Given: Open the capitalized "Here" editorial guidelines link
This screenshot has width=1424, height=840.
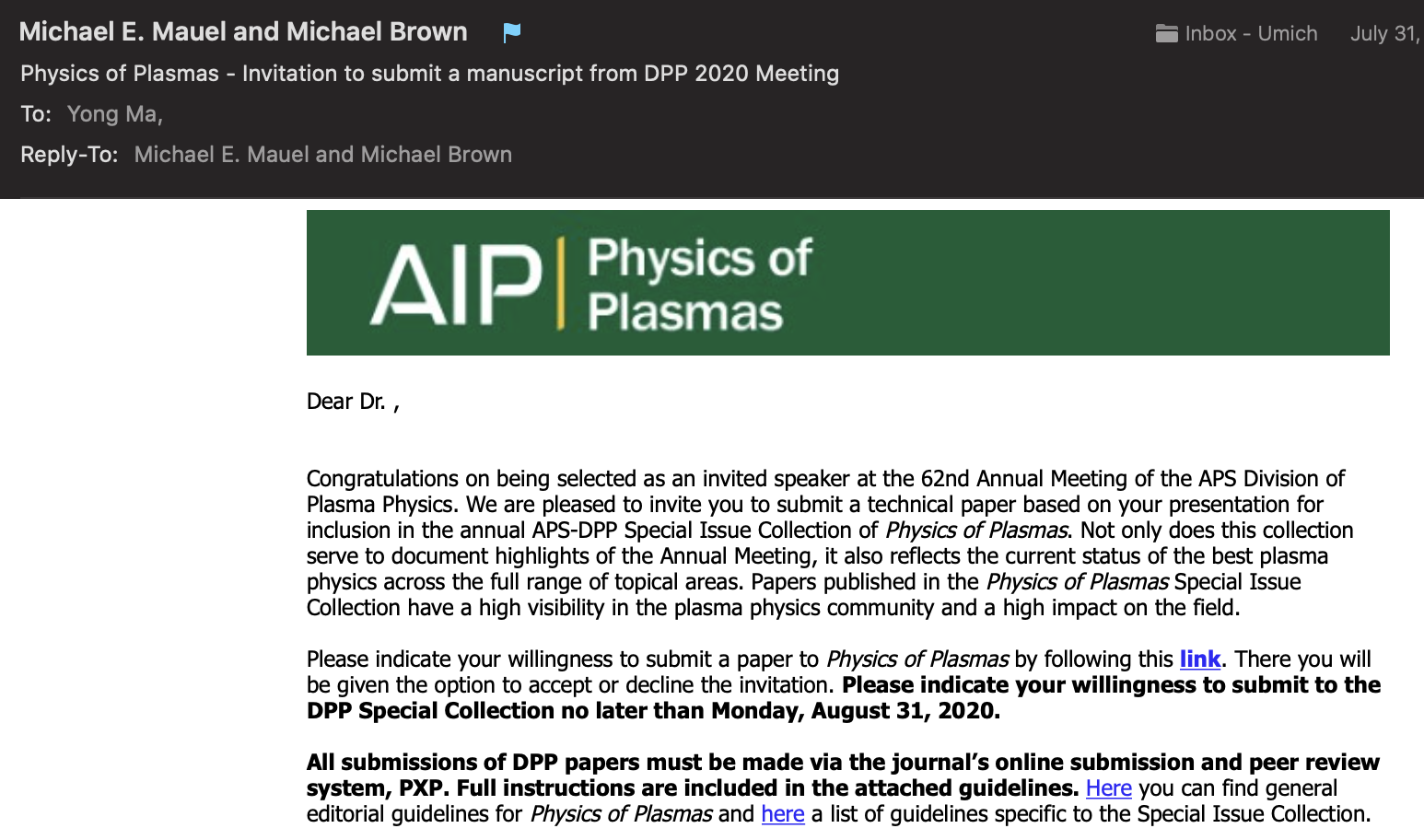Looking at the screenshot, I should [x=1108, y=788].
